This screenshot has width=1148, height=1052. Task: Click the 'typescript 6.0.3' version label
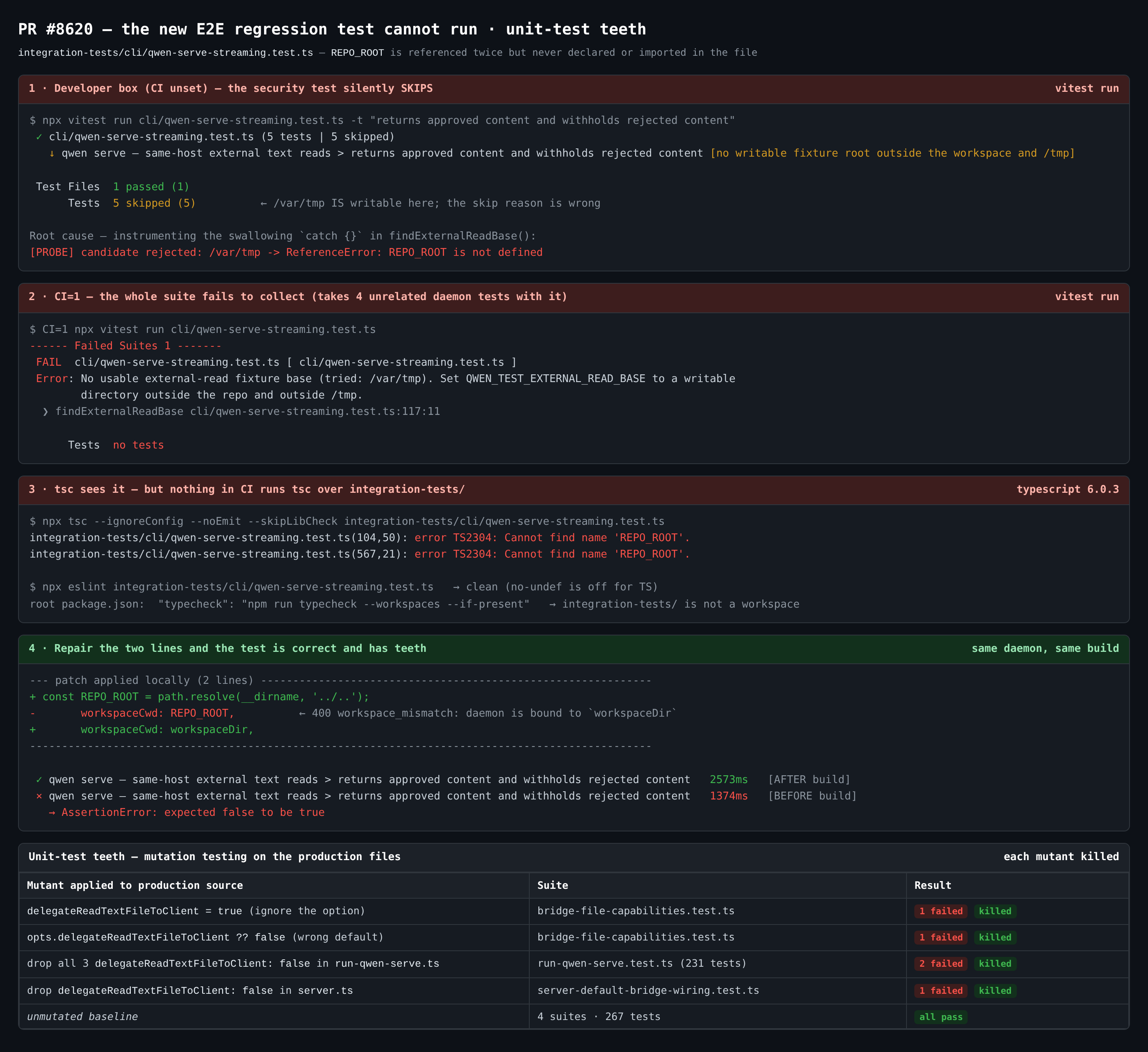[1068, 490]
